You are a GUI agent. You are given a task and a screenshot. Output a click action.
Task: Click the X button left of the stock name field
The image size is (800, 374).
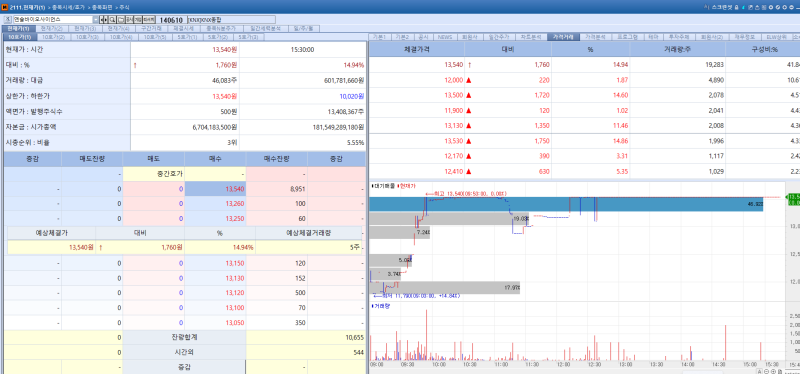[x=8, y=19]
